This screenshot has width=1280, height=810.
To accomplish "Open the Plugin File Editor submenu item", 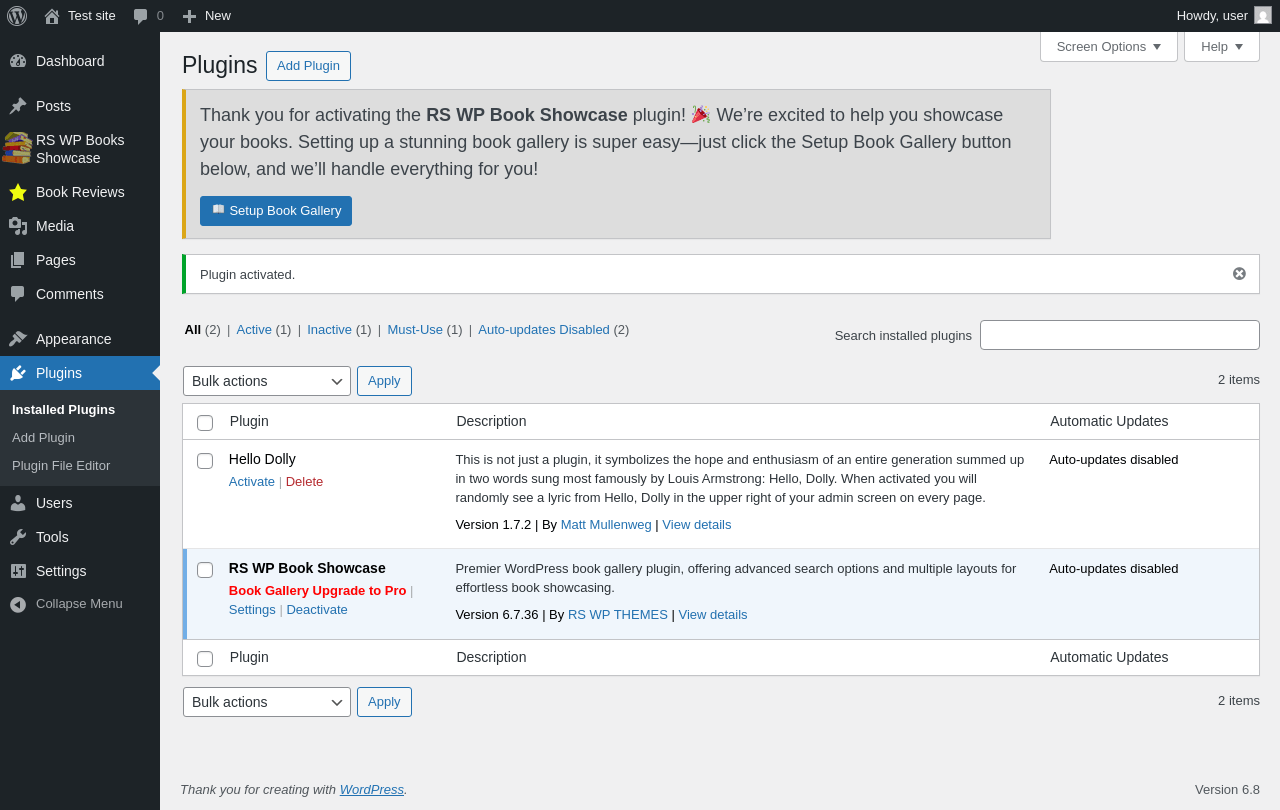I will coord(61,465).
